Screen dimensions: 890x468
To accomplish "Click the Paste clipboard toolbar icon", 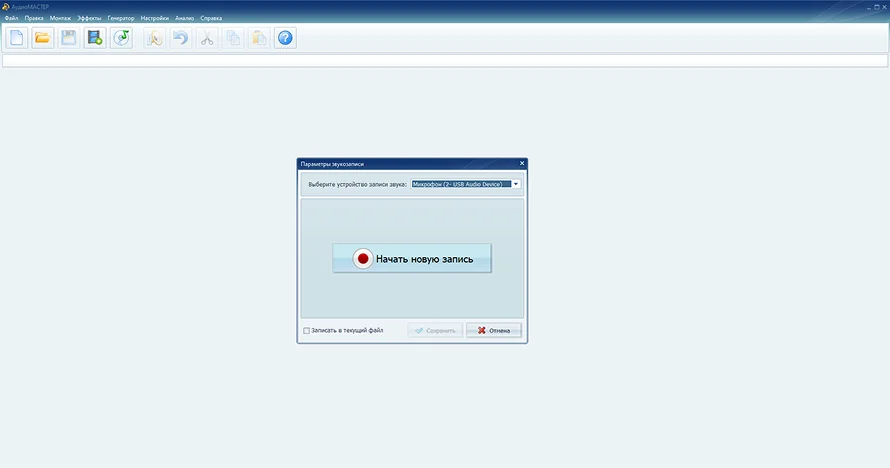I will 259,38.
